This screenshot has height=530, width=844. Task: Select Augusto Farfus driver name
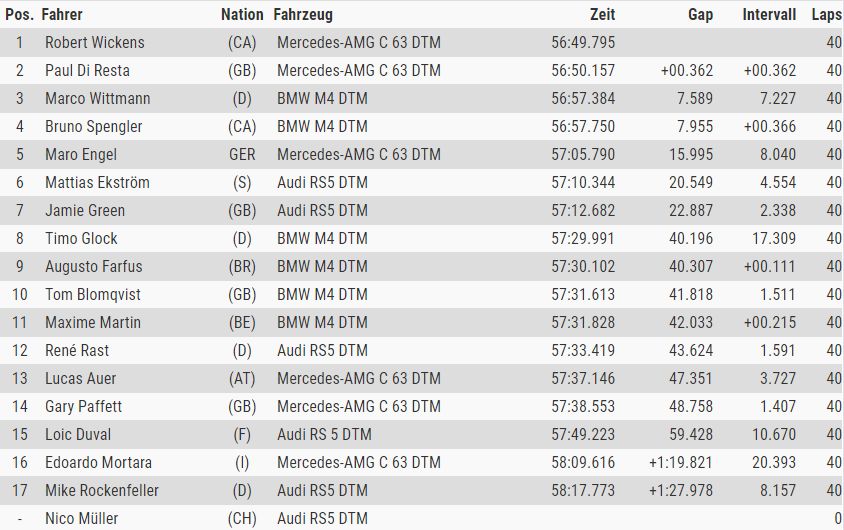[x=94, y=266]
